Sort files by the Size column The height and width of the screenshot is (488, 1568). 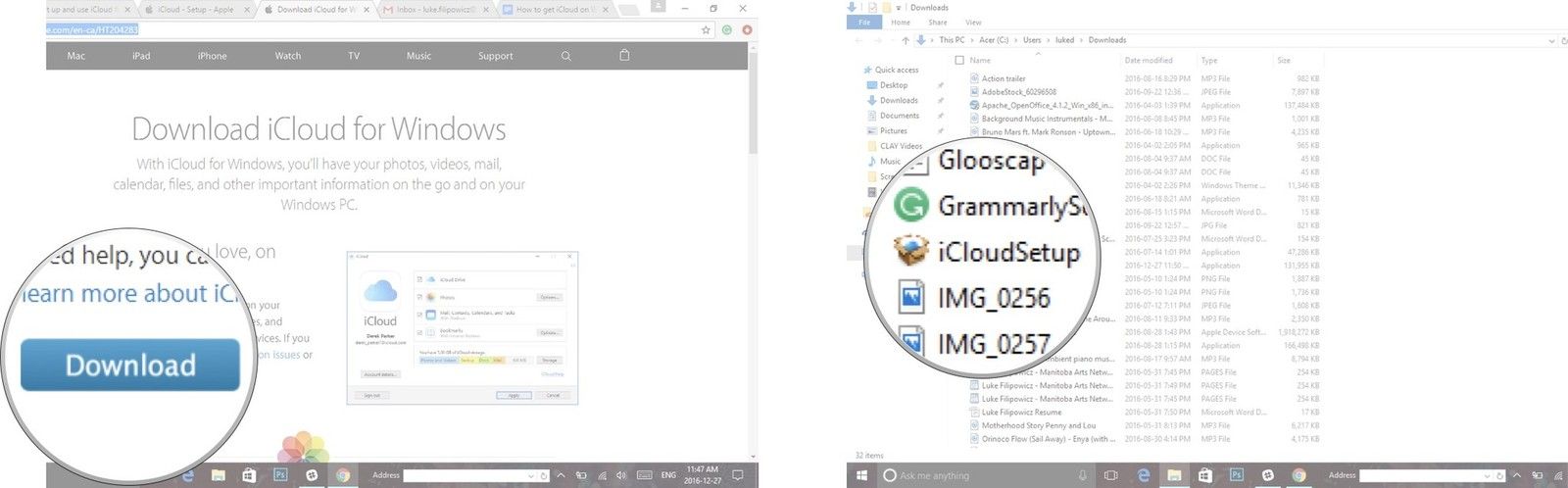1284,61
